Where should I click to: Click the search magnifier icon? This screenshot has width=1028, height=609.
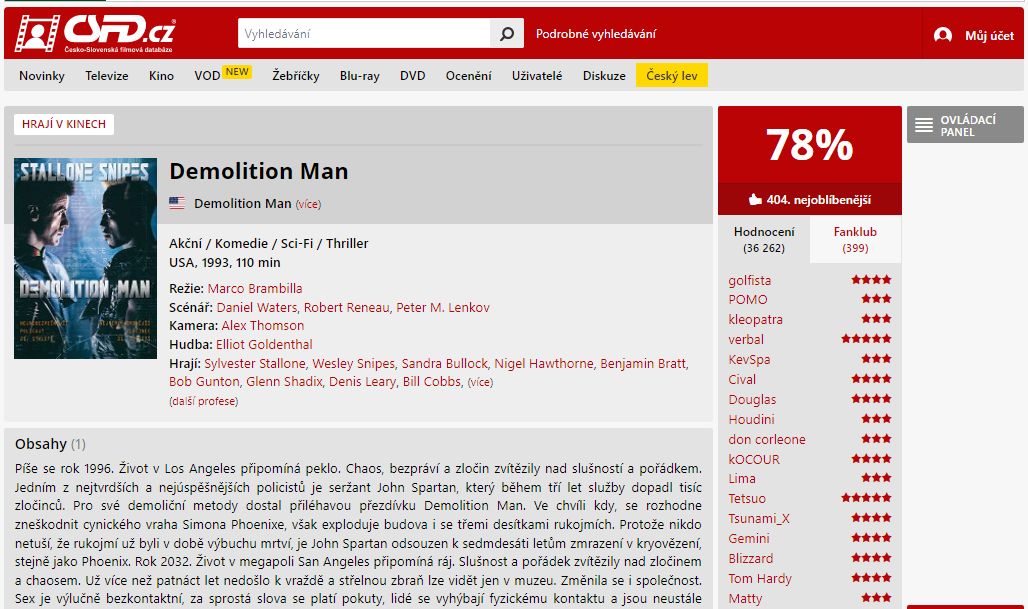tap(507, 33)
